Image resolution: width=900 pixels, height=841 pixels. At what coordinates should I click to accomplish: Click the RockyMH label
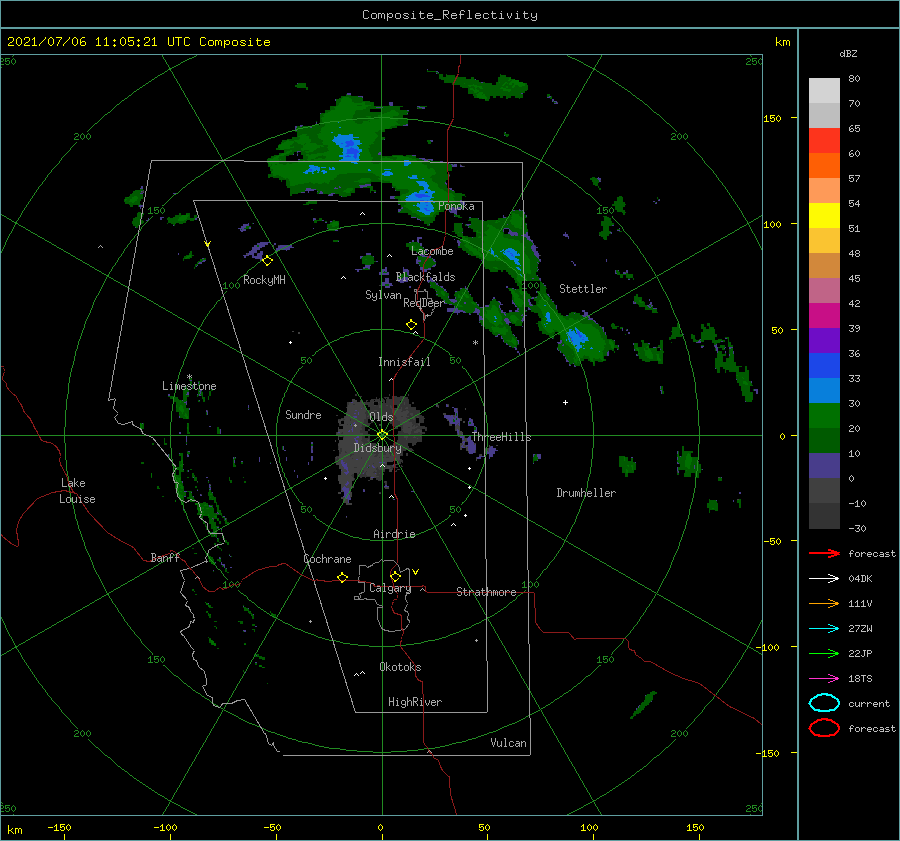pos(264,280)
